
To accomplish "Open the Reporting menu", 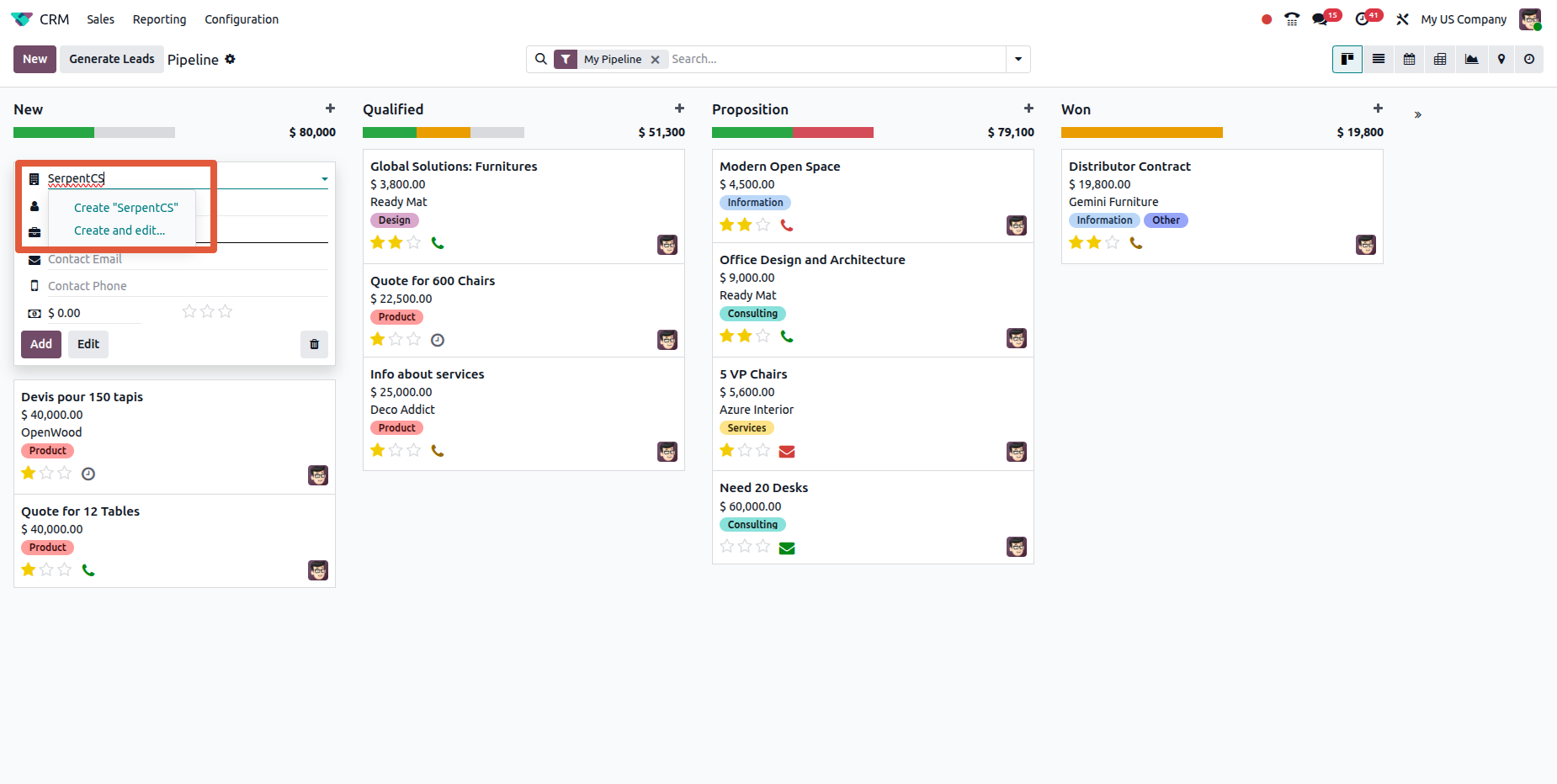I will tap(159, 19).
